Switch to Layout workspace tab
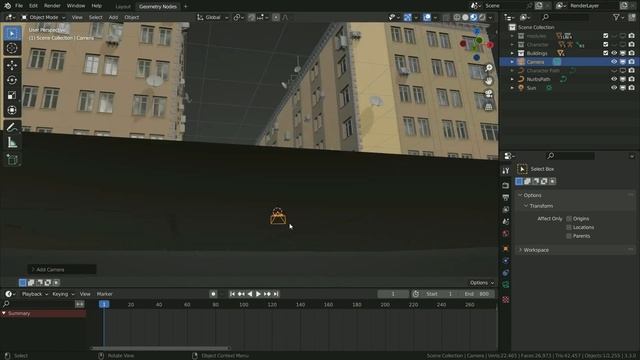The image size is (640, 360). (x=123, y=6)
